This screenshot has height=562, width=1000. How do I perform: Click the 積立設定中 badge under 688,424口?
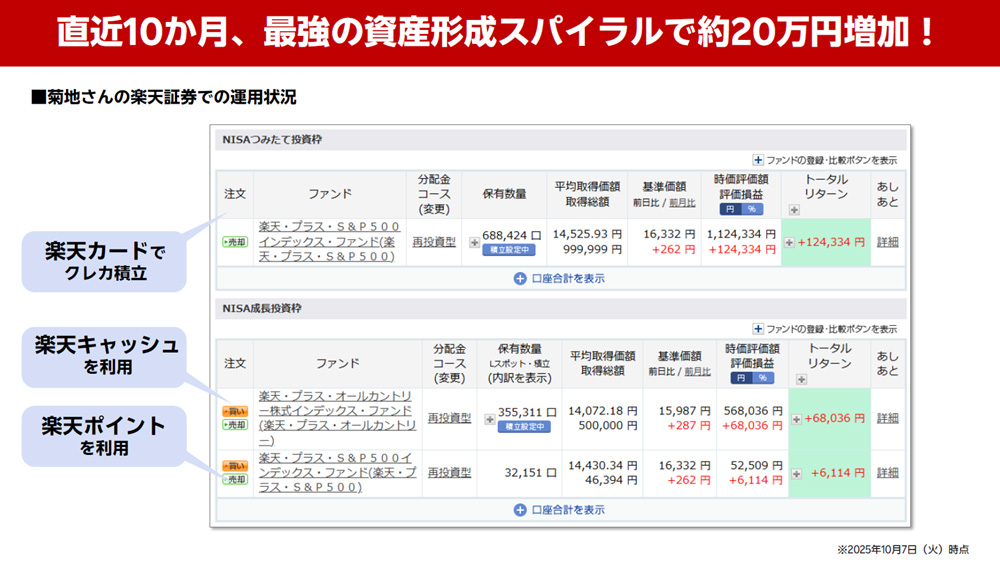[509, 250]
